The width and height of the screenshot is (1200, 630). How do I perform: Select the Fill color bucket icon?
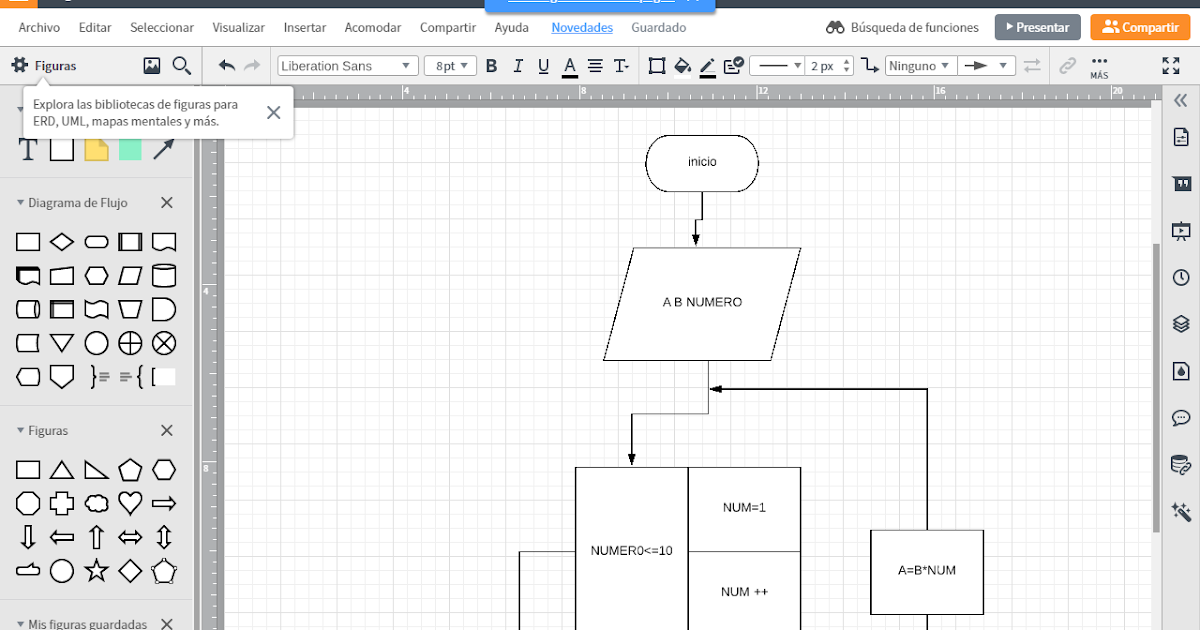[682, 65]
